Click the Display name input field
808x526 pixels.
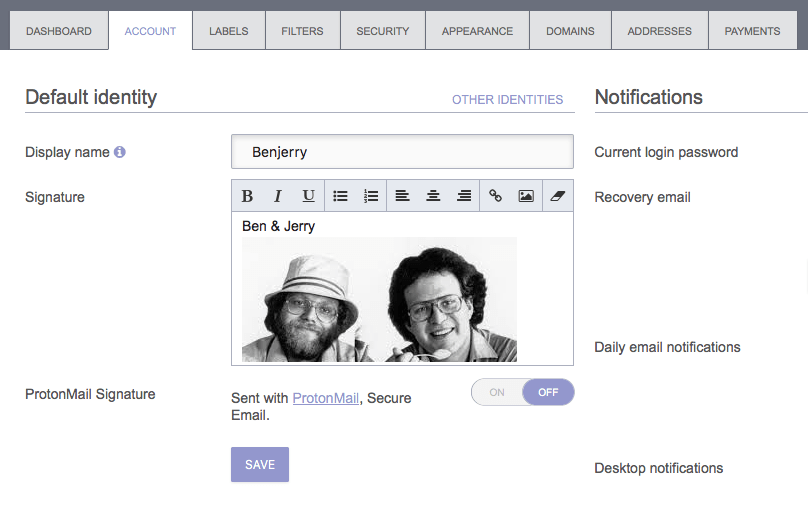[402, 151]
